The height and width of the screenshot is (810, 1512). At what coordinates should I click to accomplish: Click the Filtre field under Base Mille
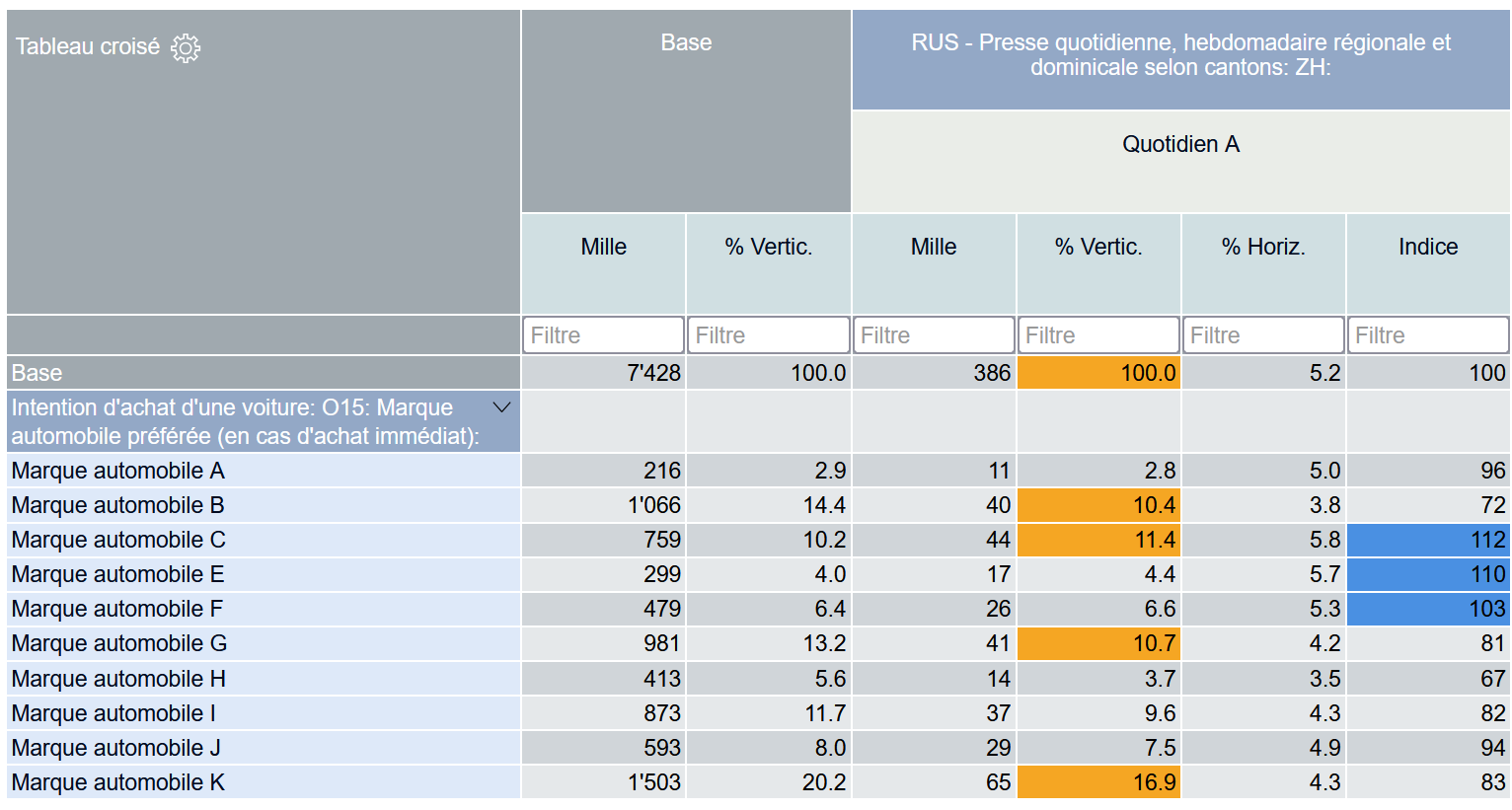click(x=603, y=335)
